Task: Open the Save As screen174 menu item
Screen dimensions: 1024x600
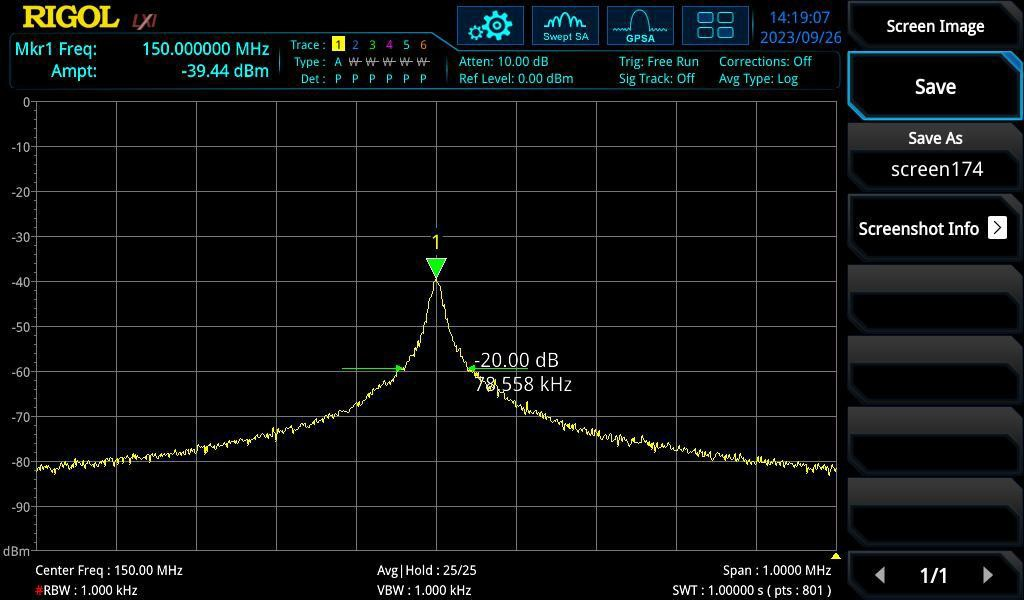Action: [x=934, y=156]
